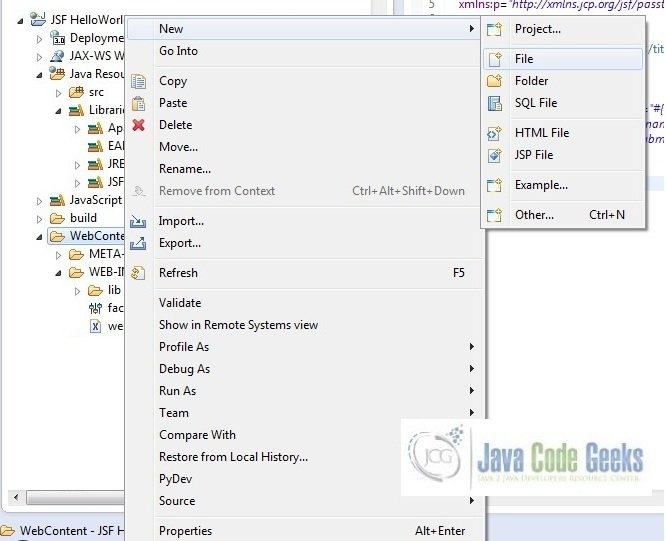Screen dimensions: 666x541
Task: Click the Refresh icon in context menu
Action: click(x=138, y=273)
